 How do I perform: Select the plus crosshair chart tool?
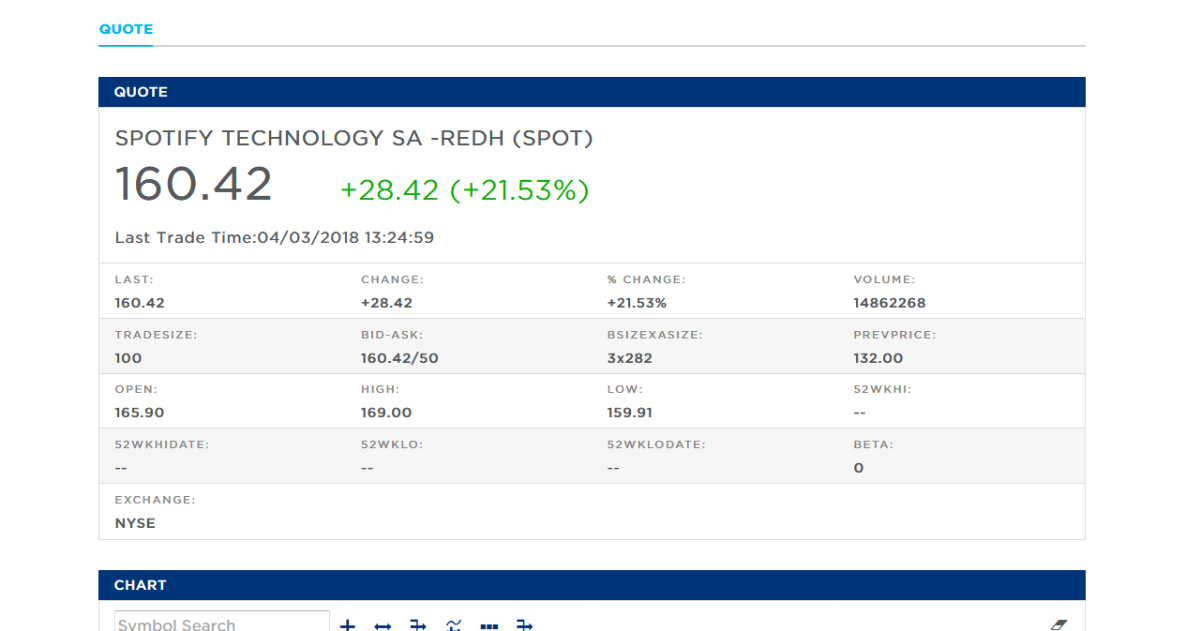347,625
